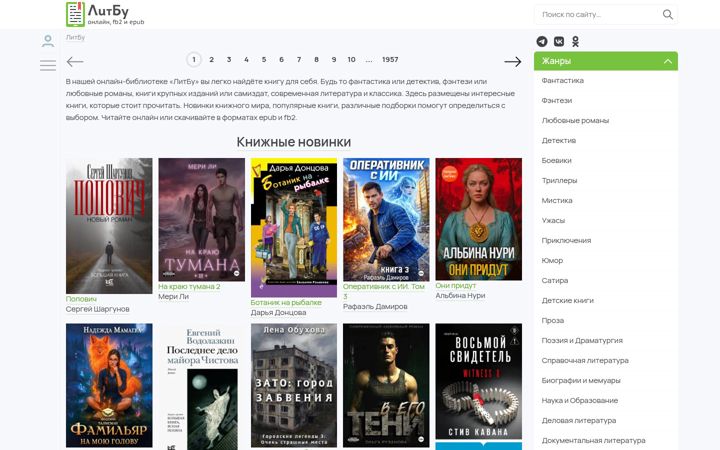Image resolution: width=720 pixels, height=450 pixels.
Task: Open the Детские книги genre
Action: pos(567,300)
